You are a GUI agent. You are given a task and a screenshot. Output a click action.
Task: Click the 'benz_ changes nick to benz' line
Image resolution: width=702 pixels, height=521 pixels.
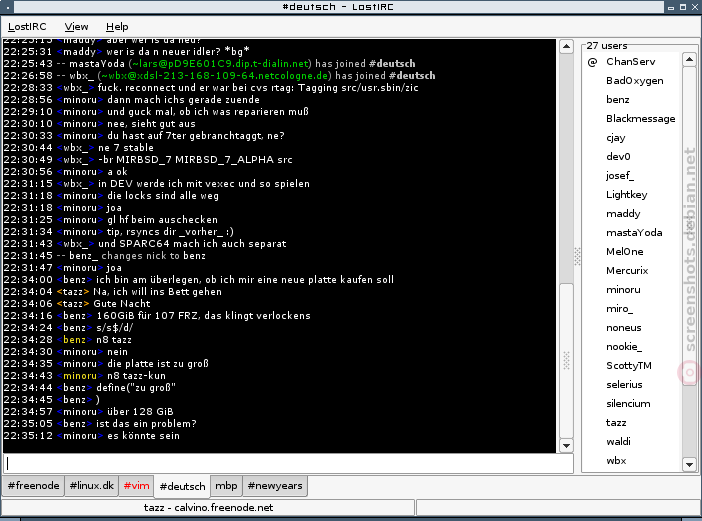pos(137,256)
